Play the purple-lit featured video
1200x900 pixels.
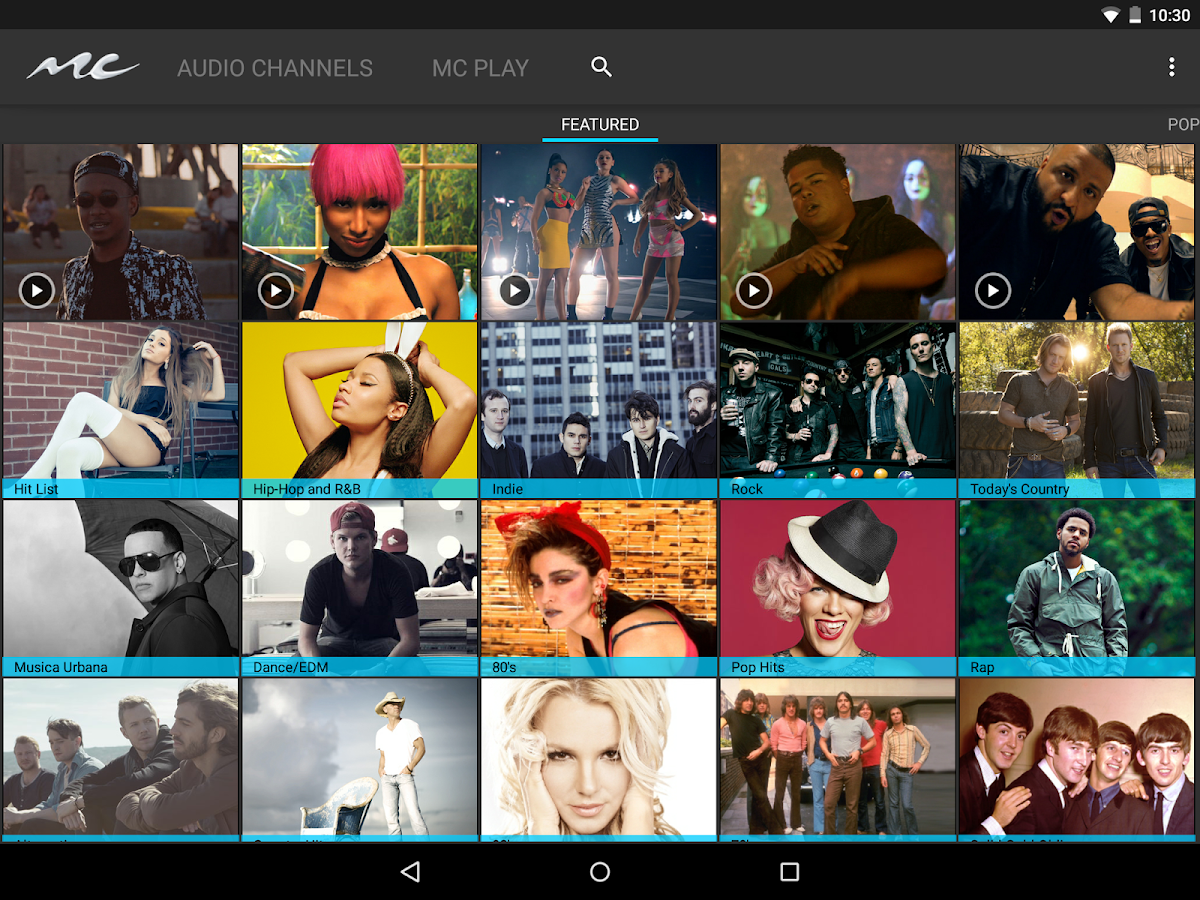tap(753, 291)
